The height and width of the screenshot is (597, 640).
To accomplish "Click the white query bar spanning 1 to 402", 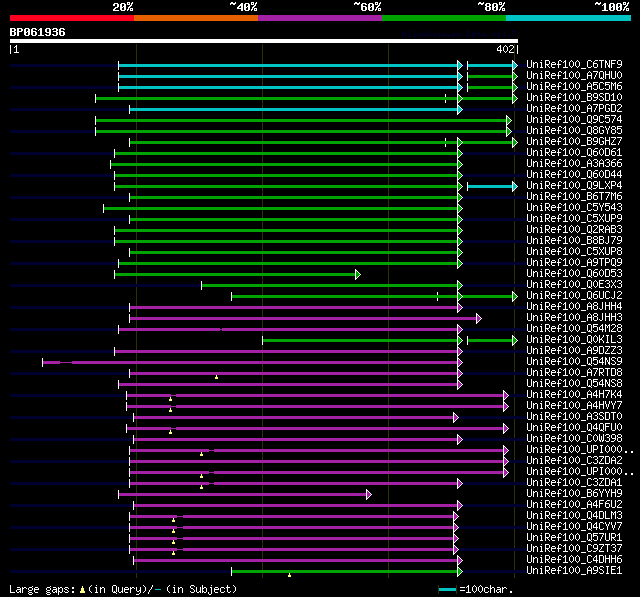I will [264, 41].
